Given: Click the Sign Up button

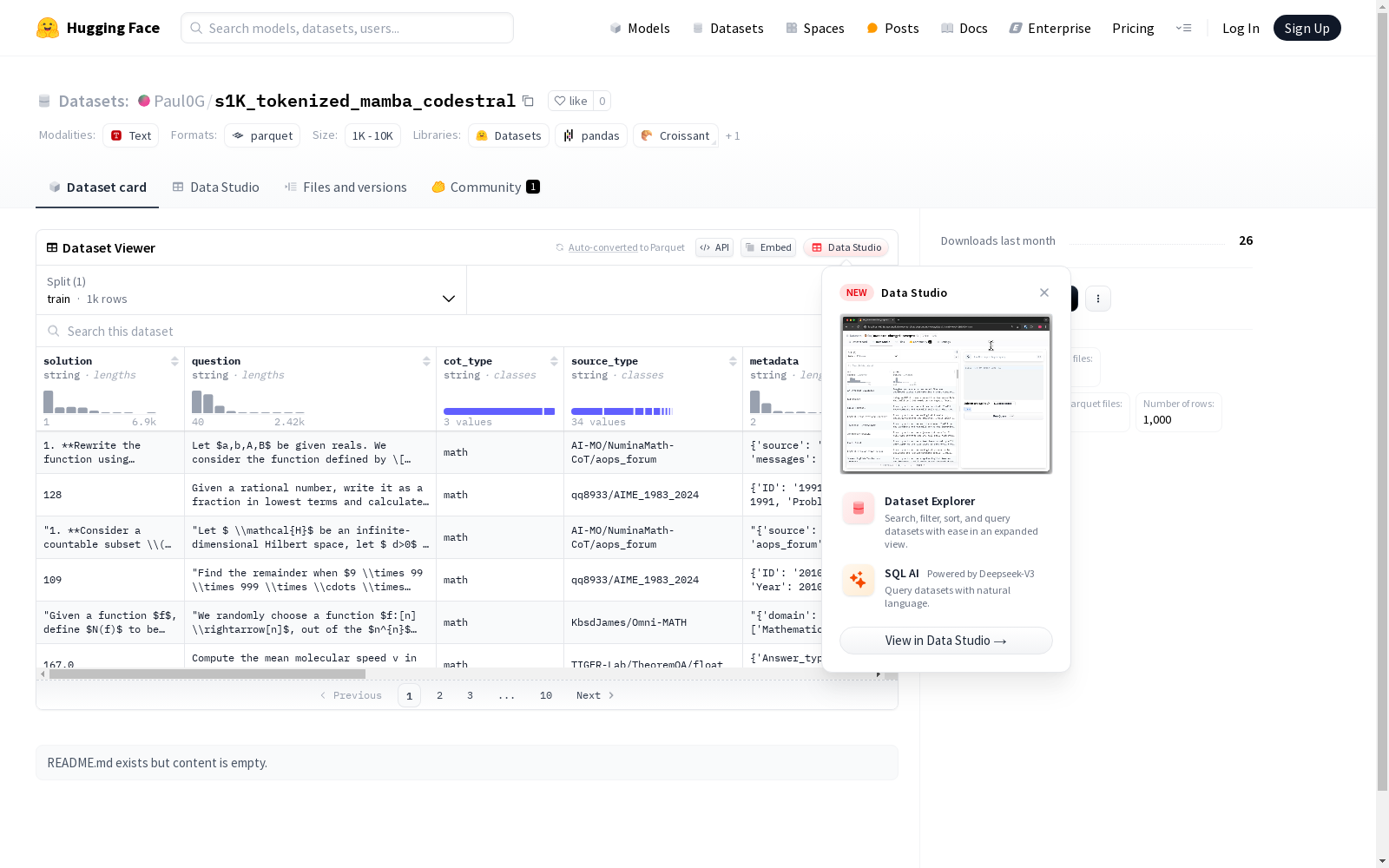Looking at the screenshot, I should [1307, 28].
